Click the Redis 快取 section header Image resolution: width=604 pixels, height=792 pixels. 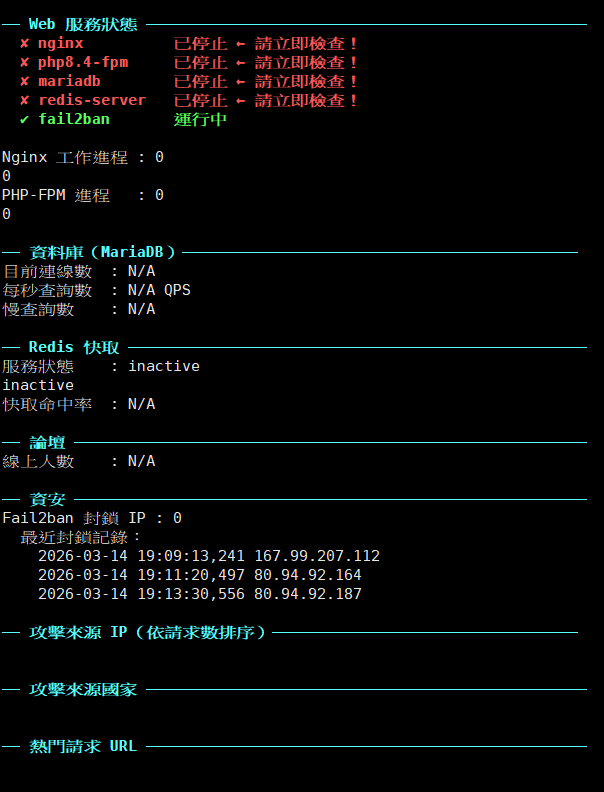pyautogui.click(x=74, y=347)
